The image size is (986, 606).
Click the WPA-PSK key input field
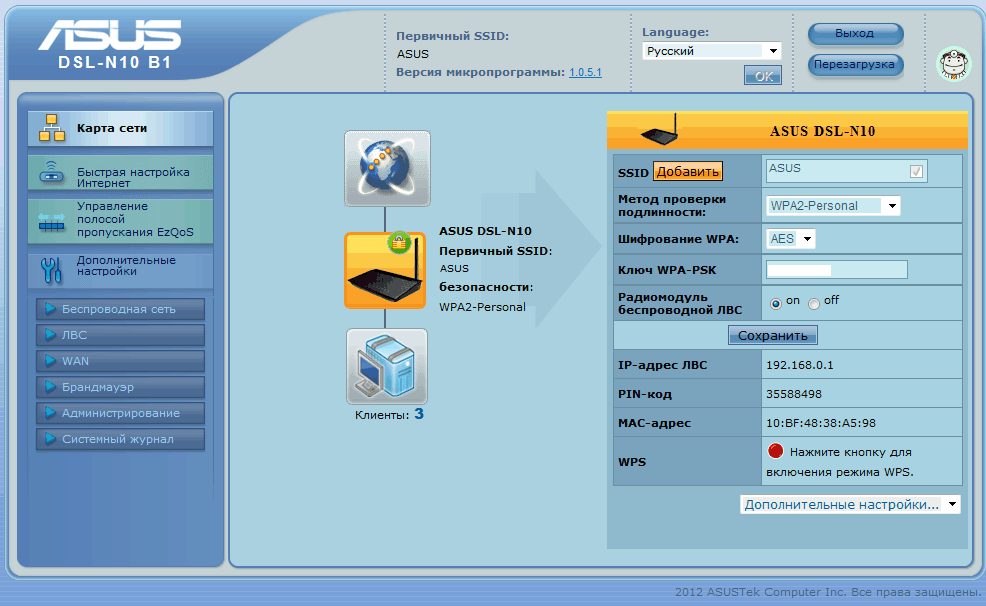pos(836,270)
